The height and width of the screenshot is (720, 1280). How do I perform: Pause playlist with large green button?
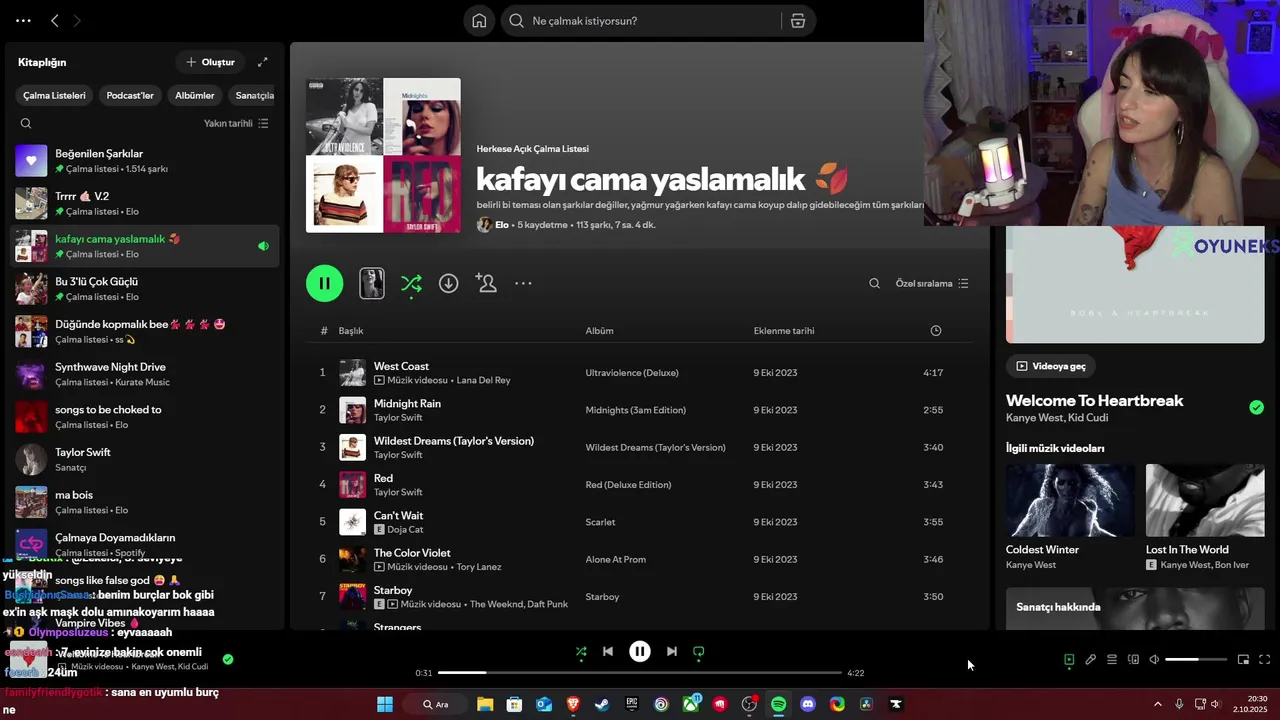coord(324,283)
